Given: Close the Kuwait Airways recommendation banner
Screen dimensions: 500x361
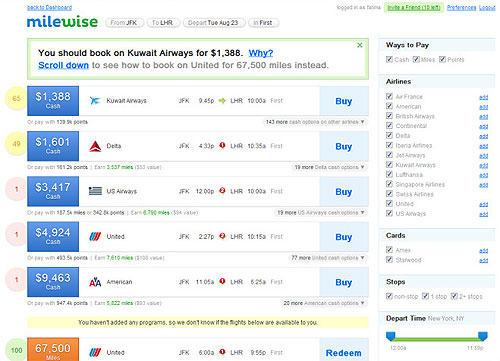Looking at the screenshot, I should click(360, 45).
